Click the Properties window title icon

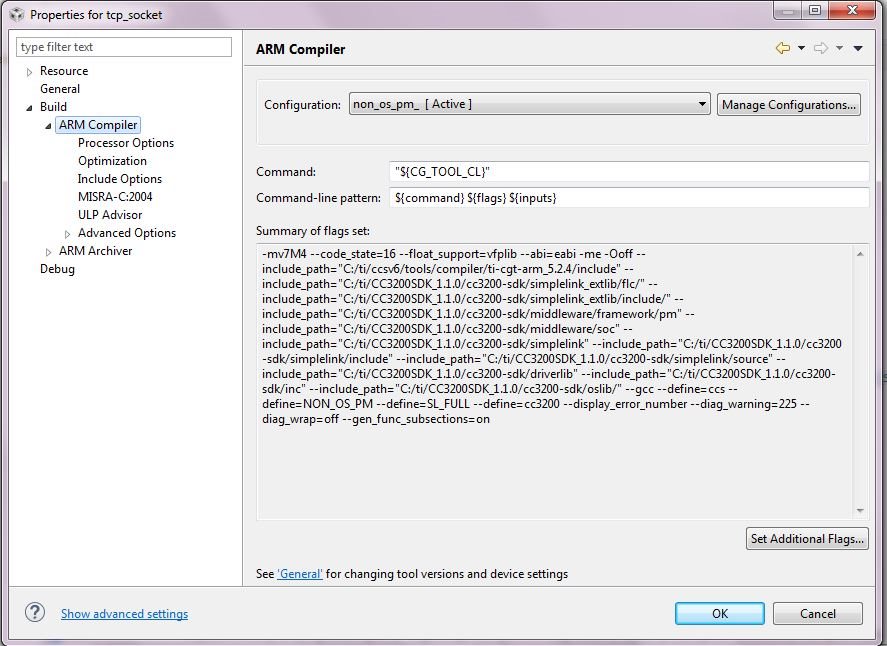coord(18,14)
